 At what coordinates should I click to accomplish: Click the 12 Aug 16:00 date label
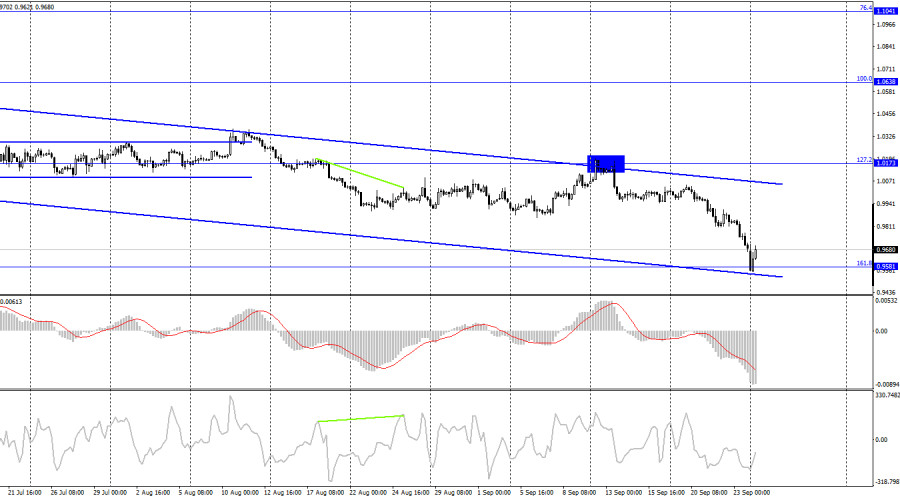pos(282,493)
